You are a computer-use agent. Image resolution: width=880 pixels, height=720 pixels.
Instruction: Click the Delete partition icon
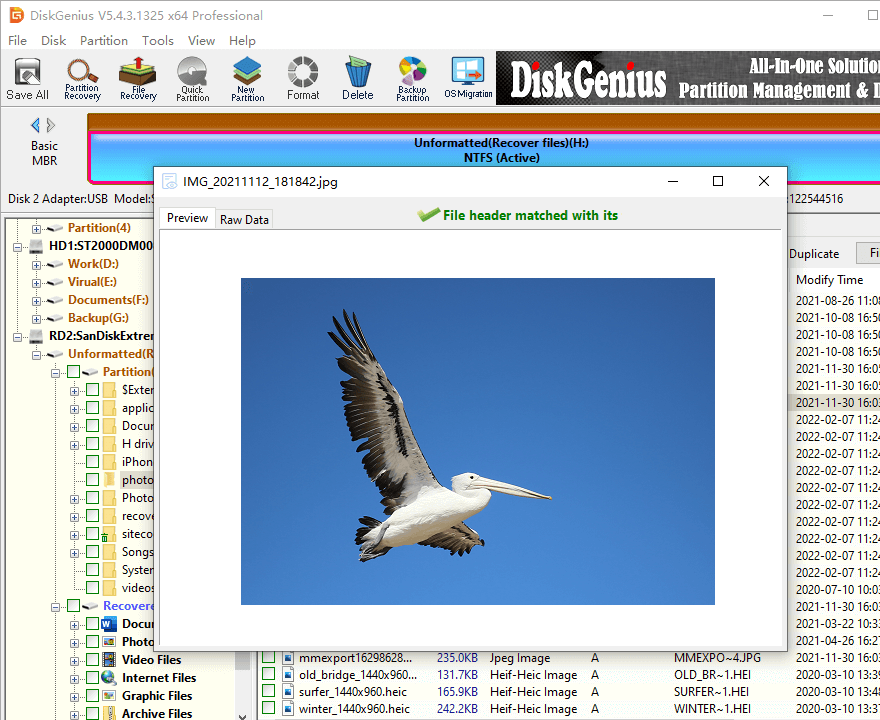click(357, 78)
